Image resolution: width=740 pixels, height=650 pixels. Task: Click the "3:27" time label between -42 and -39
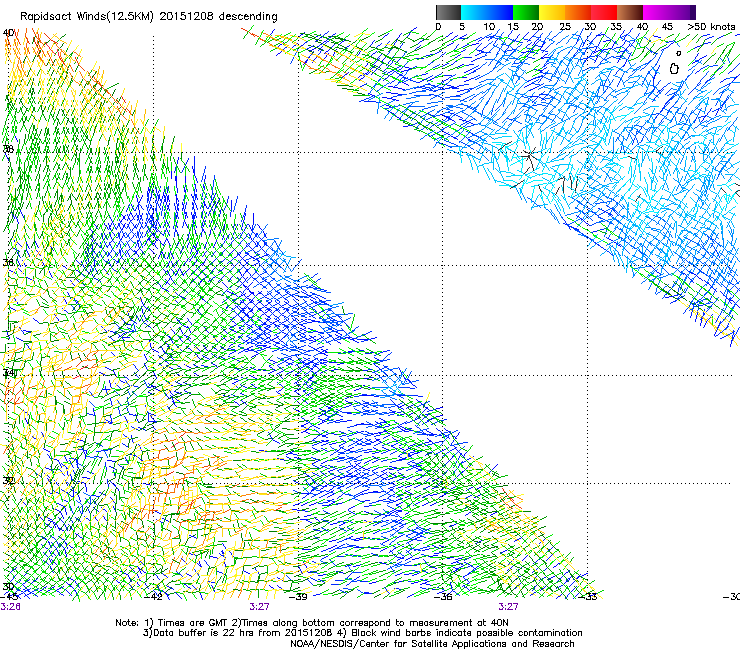click(x=260, y=607)
